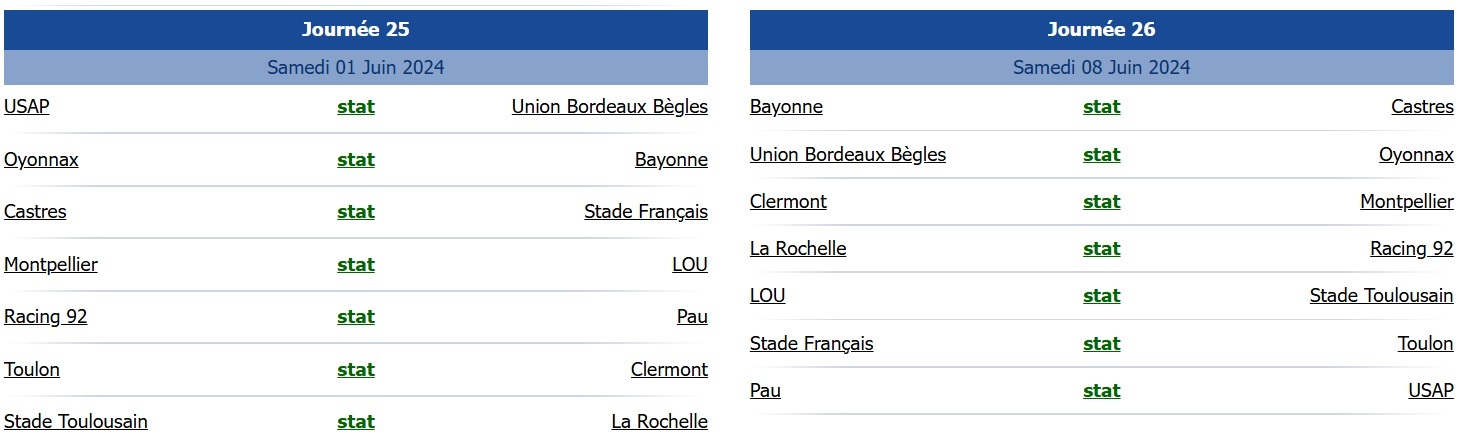Open stat link for USAP vs Bordeaux Bègles
This screenshot has height=447, width=1477.
click(x=356, y=107)
